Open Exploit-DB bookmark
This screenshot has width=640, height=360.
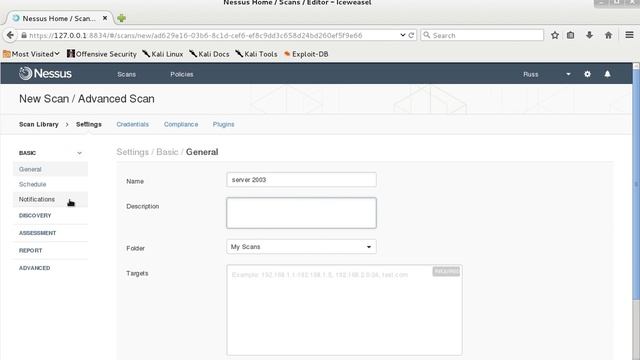click(x=306, y=54)
